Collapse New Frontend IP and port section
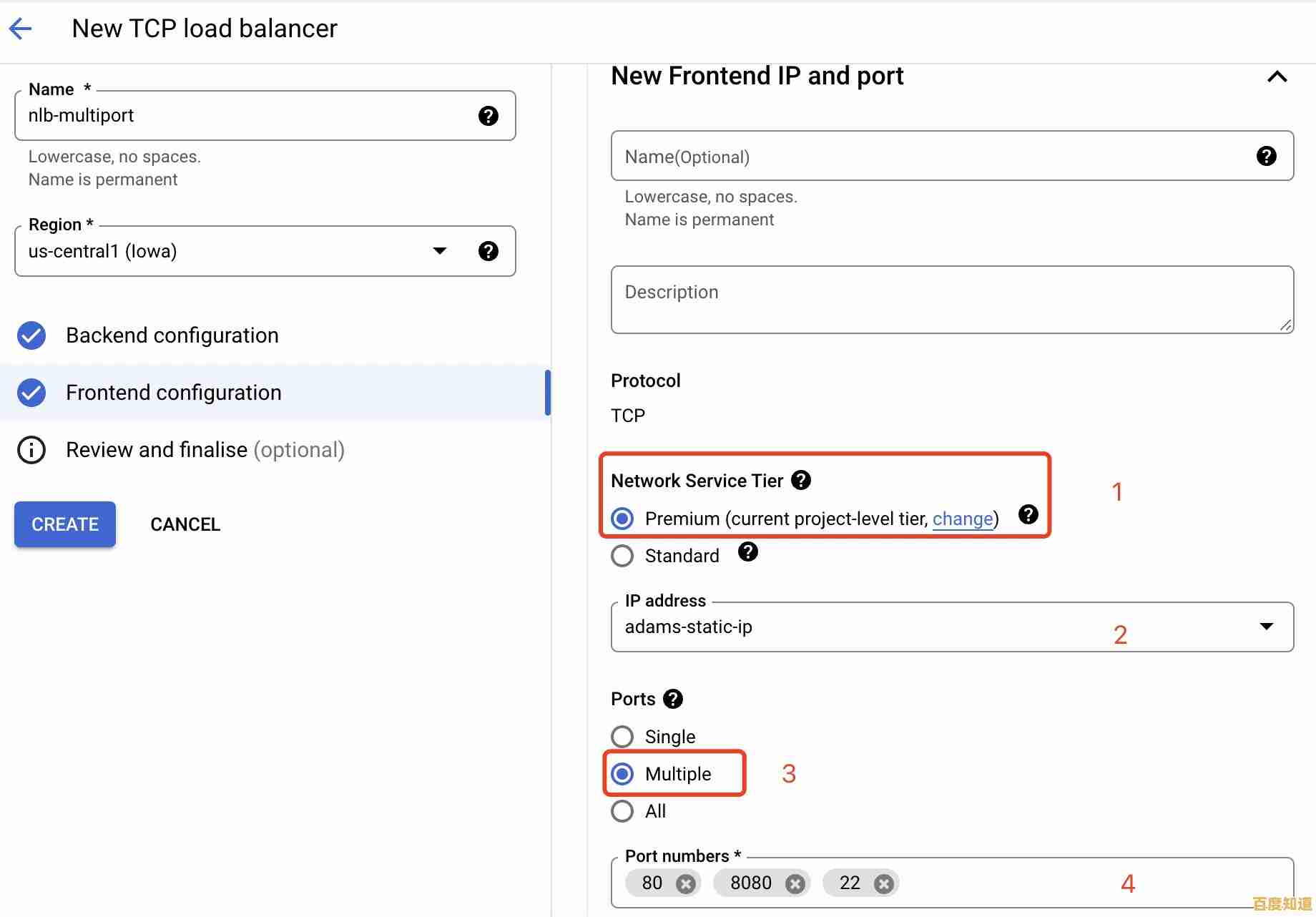The height and width of the screenshot is (917, 1316). coord(1277,77)
